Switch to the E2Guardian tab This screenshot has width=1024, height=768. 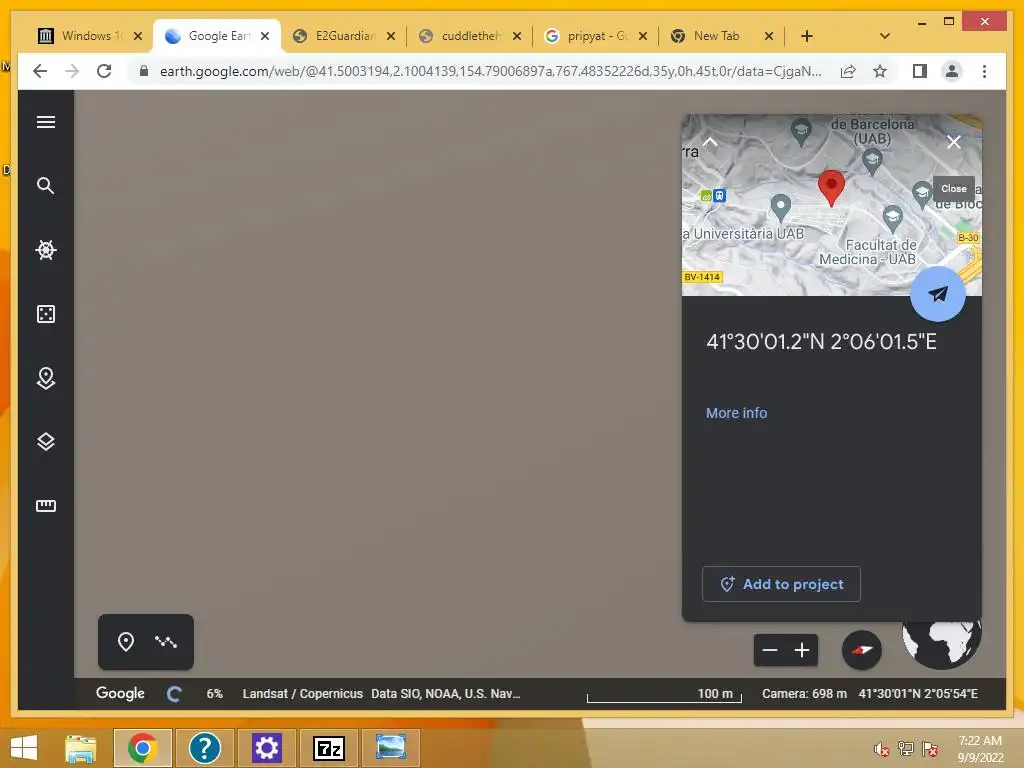point(345,36)
